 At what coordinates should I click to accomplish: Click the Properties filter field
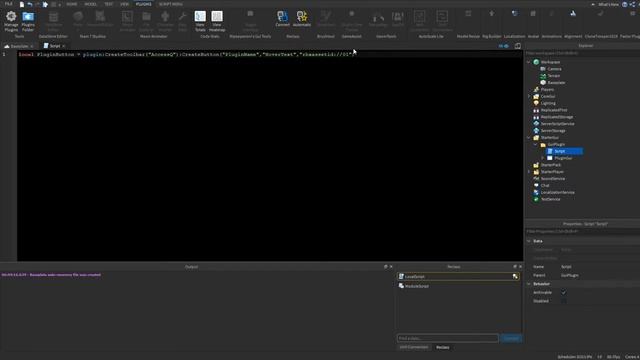582,231
